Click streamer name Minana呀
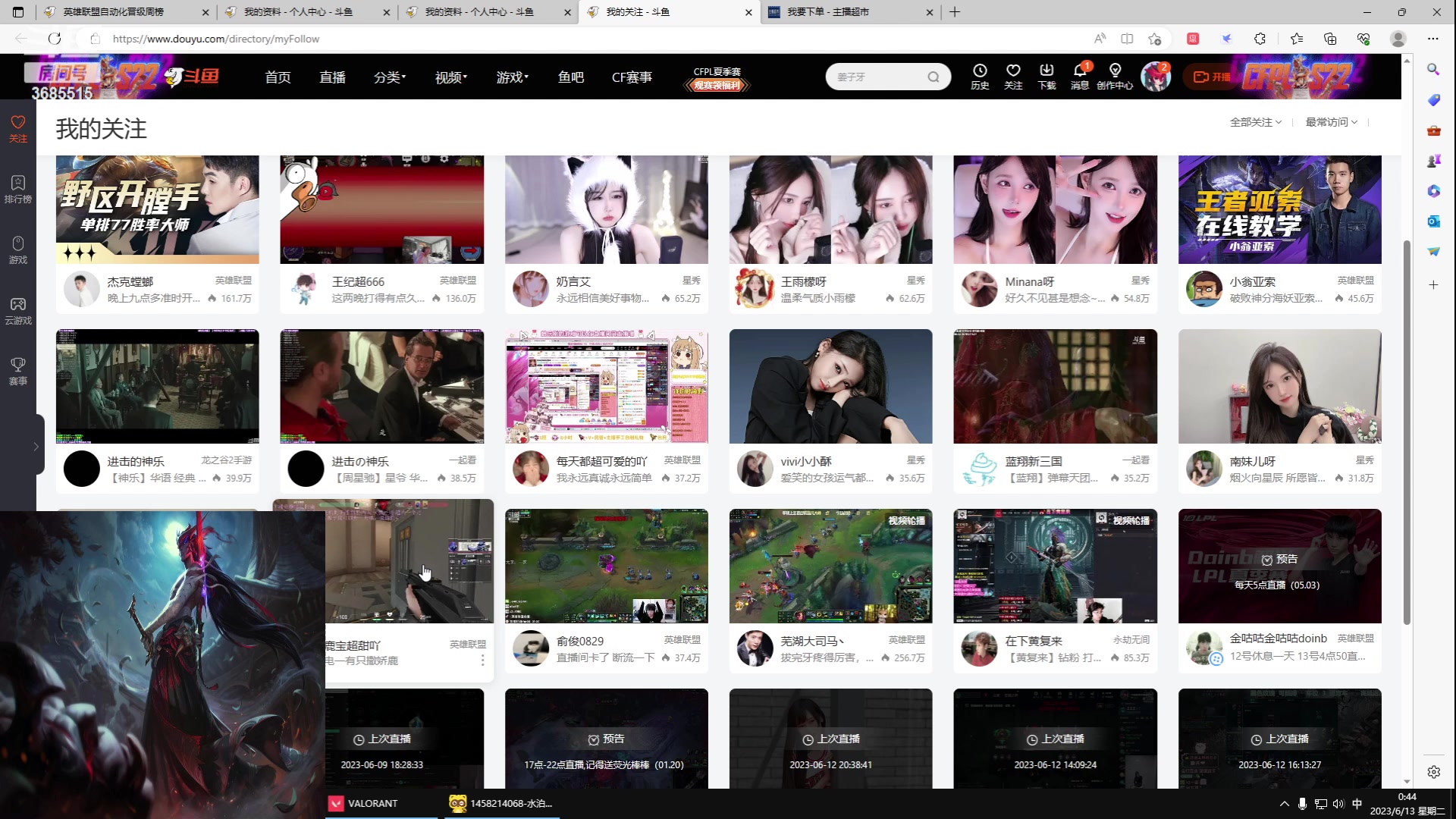This screenshot has width=1456, height=819. point(1030,281)
